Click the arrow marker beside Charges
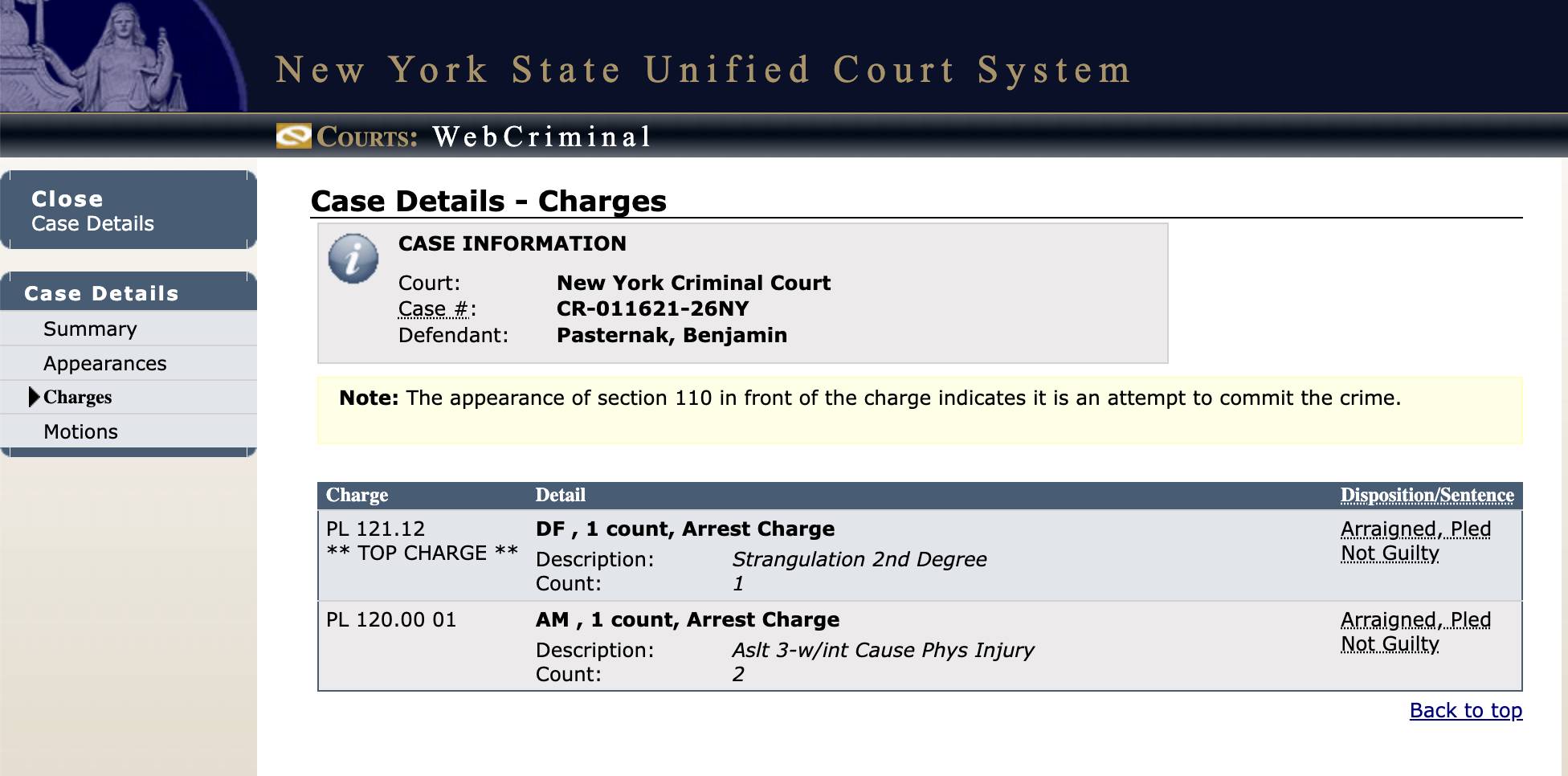The width and height of the screenshot is (1568, 776). point(34,397)
